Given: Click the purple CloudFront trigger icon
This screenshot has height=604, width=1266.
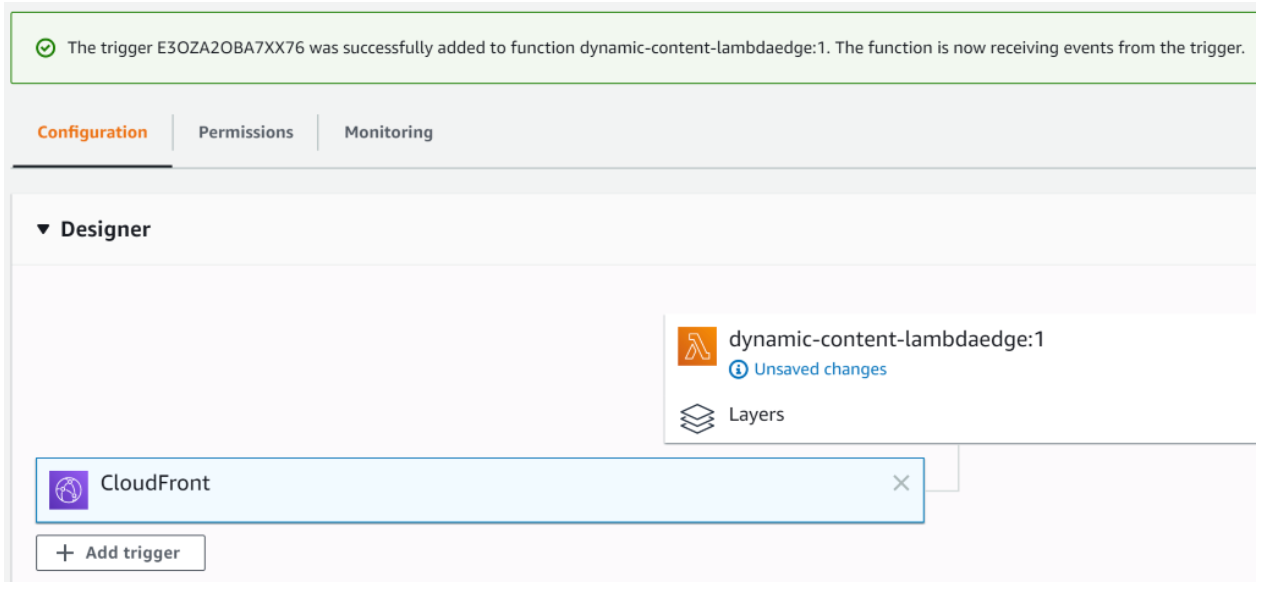Looking at the screenshot, I should coord(69,490).
